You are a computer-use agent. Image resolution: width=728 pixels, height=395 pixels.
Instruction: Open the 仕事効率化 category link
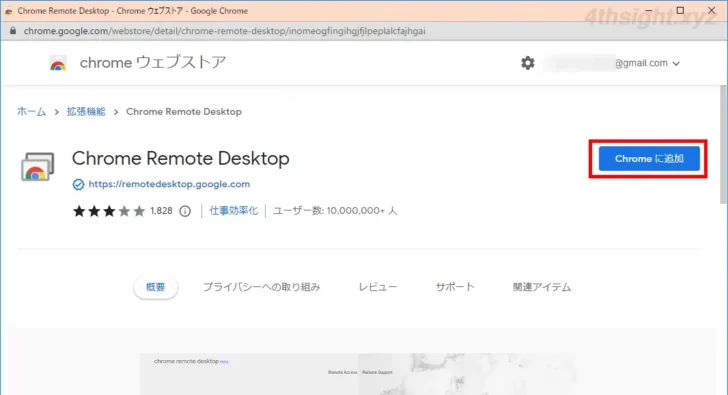pos(234,211)
